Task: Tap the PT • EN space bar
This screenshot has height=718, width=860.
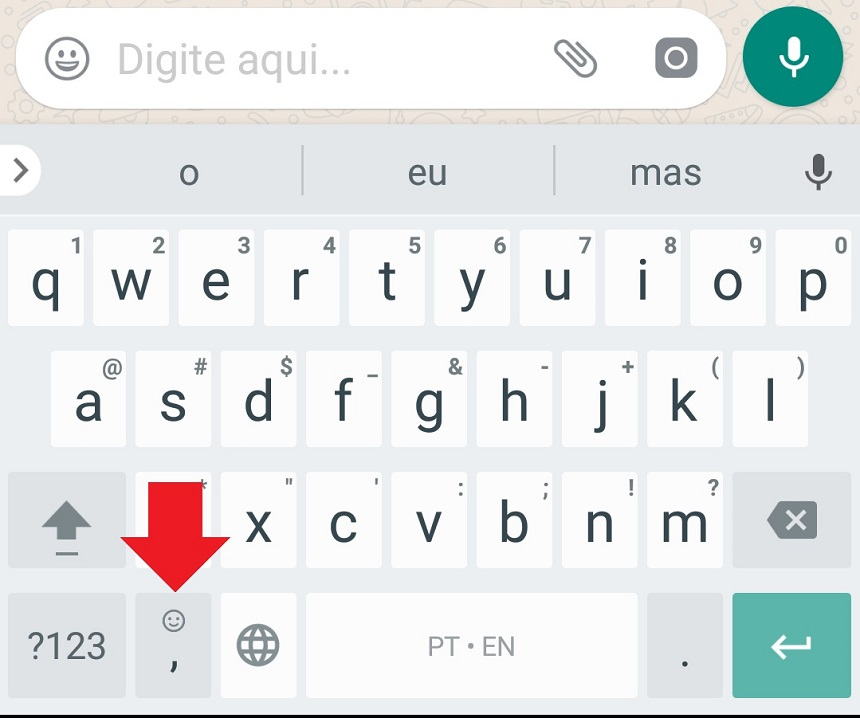Action: coord(472,645)
